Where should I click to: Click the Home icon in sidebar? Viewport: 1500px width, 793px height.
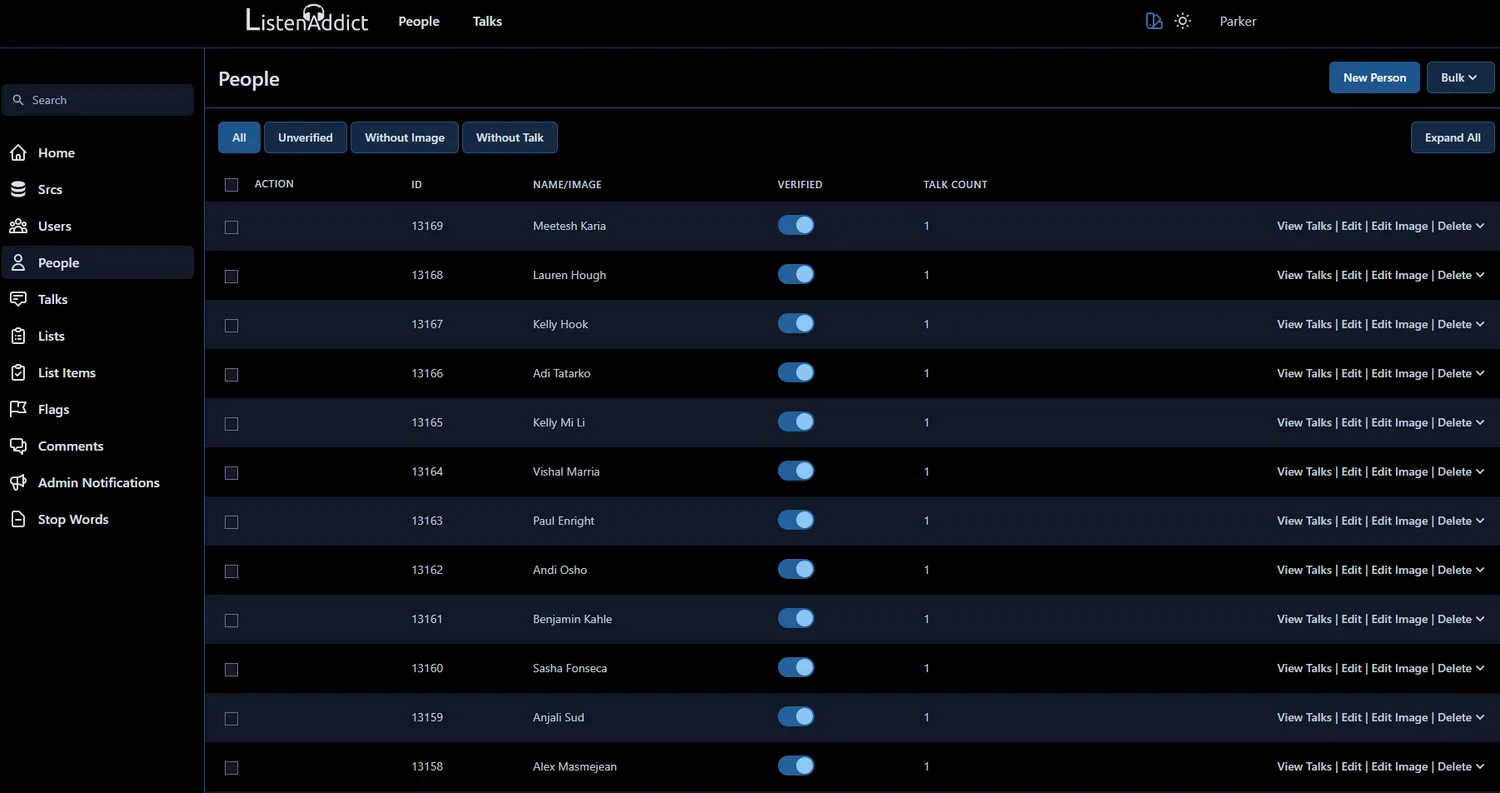[x=18, y=153]
